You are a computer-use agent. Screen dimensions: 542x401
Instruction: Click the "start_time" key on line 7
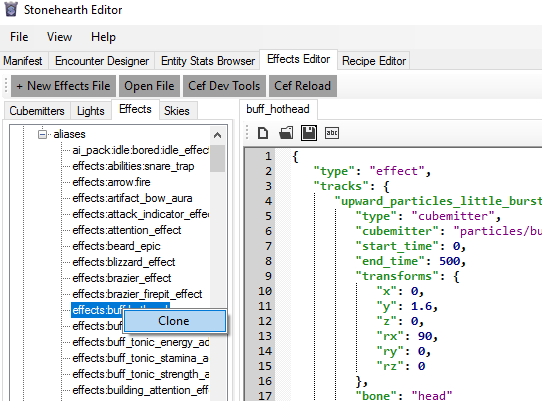(x=397, y=246)
